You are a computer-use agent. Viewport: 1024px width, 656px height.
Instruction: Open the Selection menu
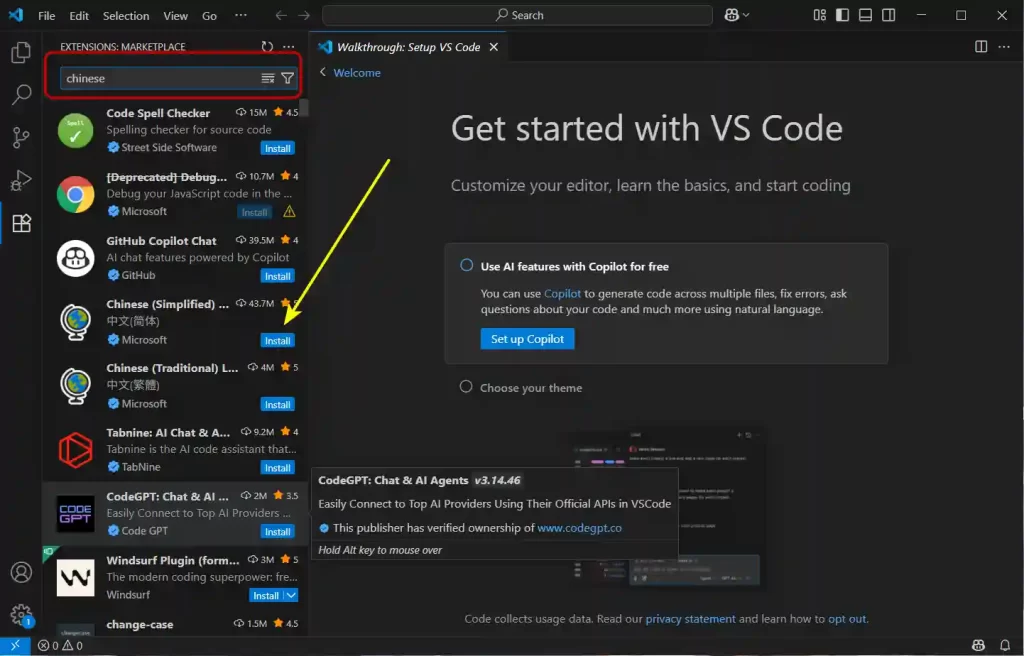(126, 16)
